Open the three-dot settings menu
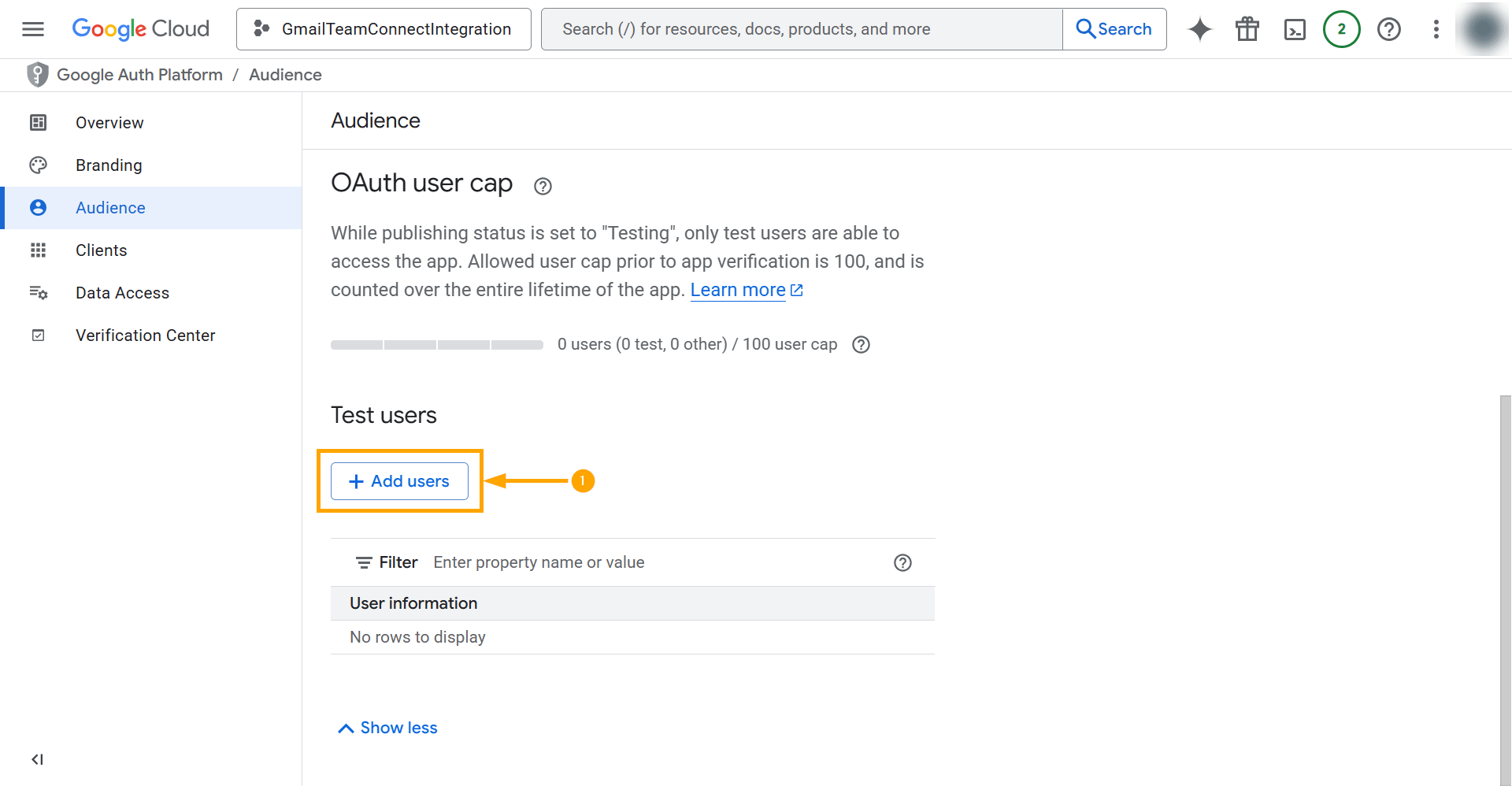 click(1436, 29)
